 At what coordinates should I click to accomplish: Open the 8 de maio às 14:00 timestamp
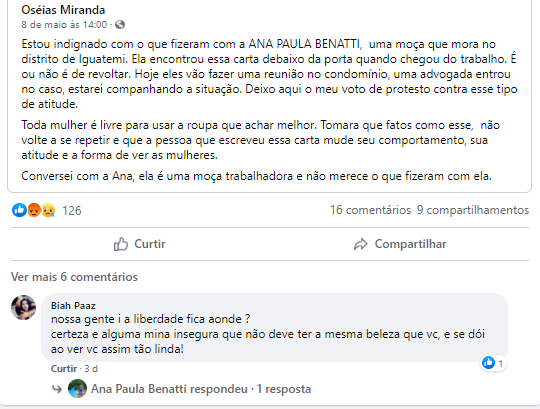point(64,25)
